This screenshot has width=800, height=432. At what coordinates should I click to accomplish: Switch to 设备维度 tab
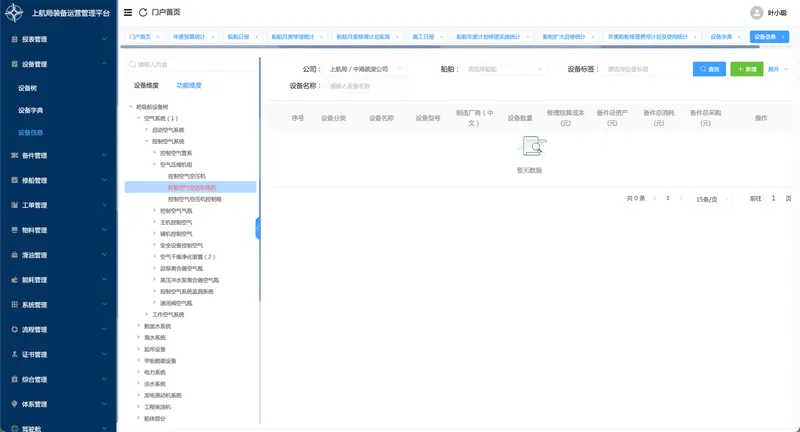[x=146, y=85]
